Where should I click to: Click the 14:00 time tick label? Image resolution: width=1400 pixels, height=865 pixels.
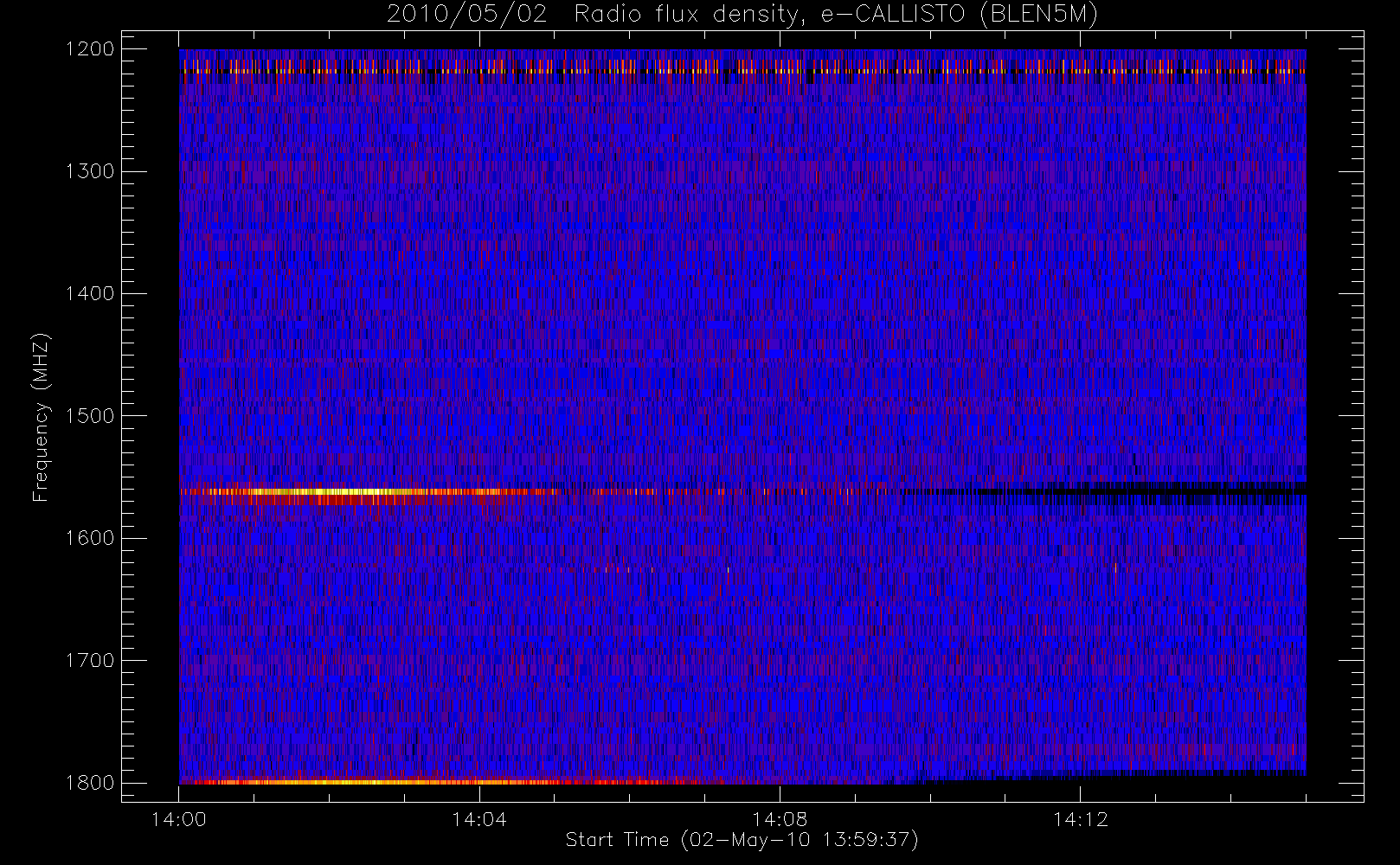point(178,819)
